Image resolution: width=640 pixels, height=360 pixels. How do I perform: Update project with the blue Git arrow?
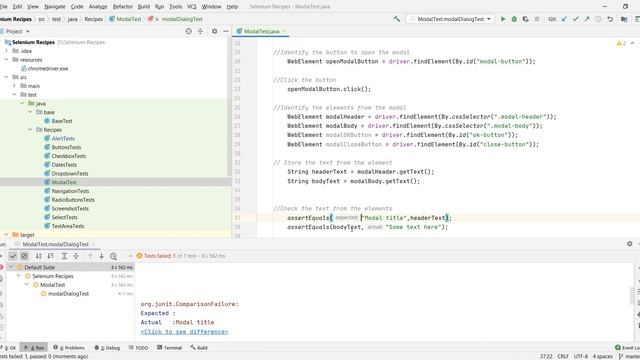pyautogui.click(x=564, y=19)
